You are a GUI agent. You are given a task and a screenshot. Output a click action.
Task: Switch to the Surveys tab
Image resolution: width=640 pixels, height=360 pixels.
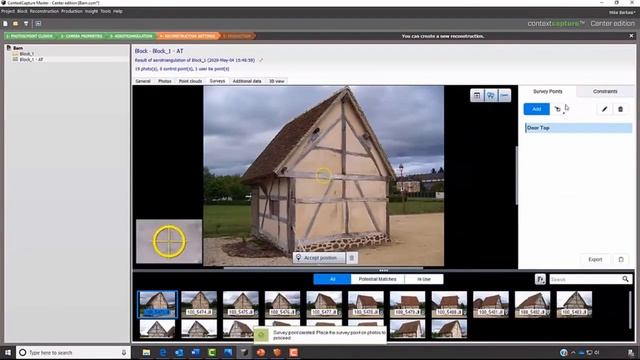tap(217, 81)
